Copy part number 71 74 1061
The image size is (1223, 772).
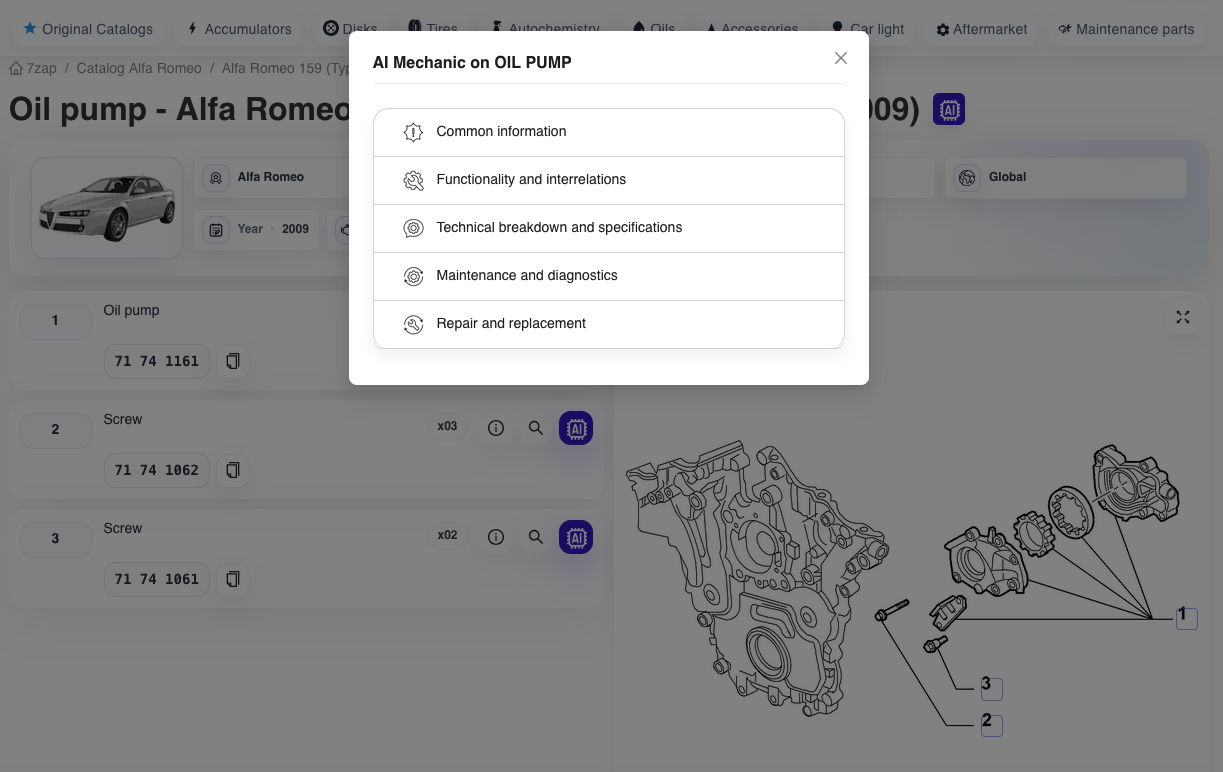pos(233,579)
